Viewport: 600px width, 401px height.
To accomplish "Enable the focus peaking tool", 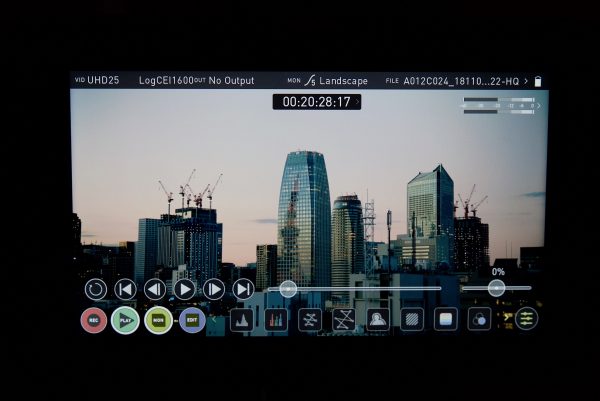I will [377, 320].
